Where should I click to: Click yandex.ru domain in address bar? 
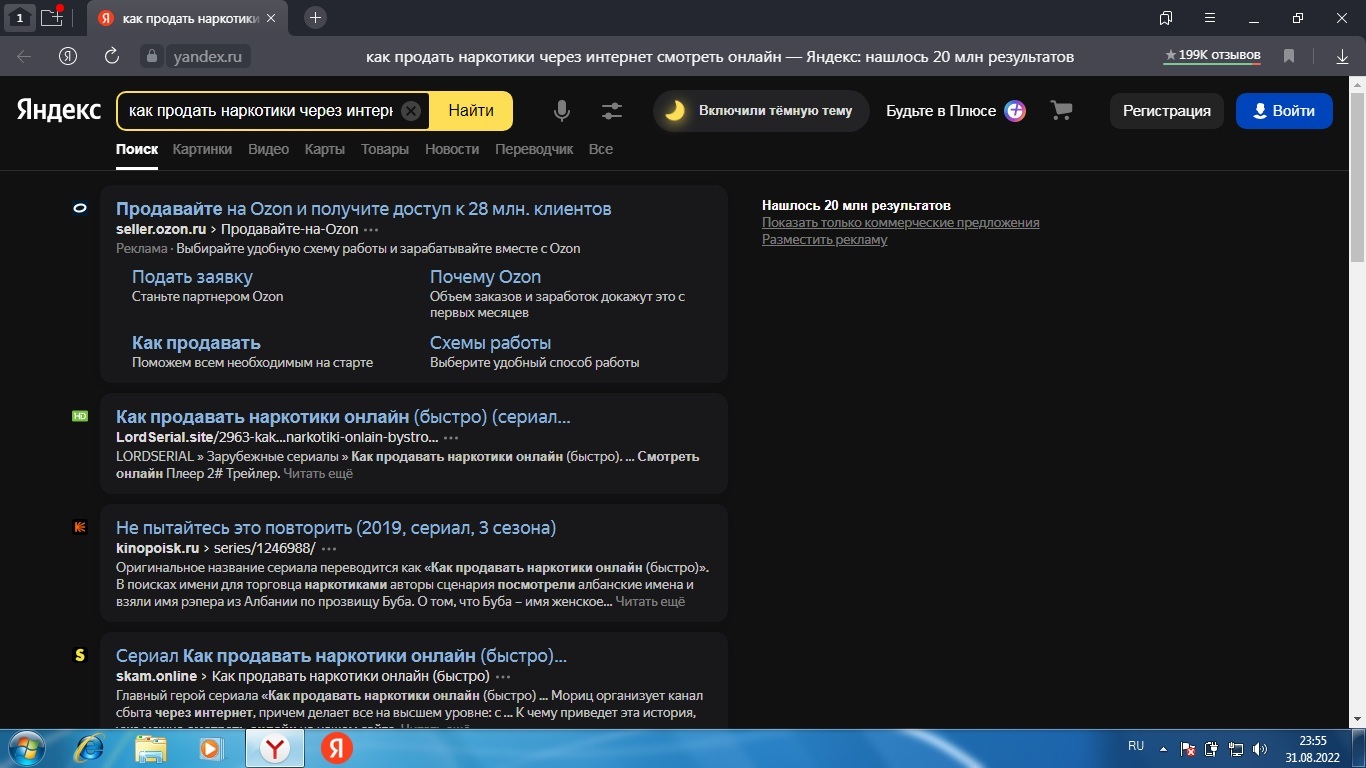point(208,57)
